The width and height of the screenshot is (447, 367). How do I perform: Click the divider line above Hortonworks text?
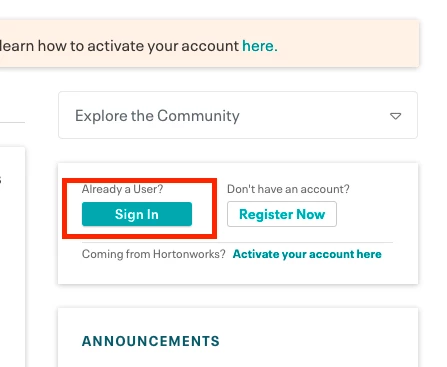(237, 242)
